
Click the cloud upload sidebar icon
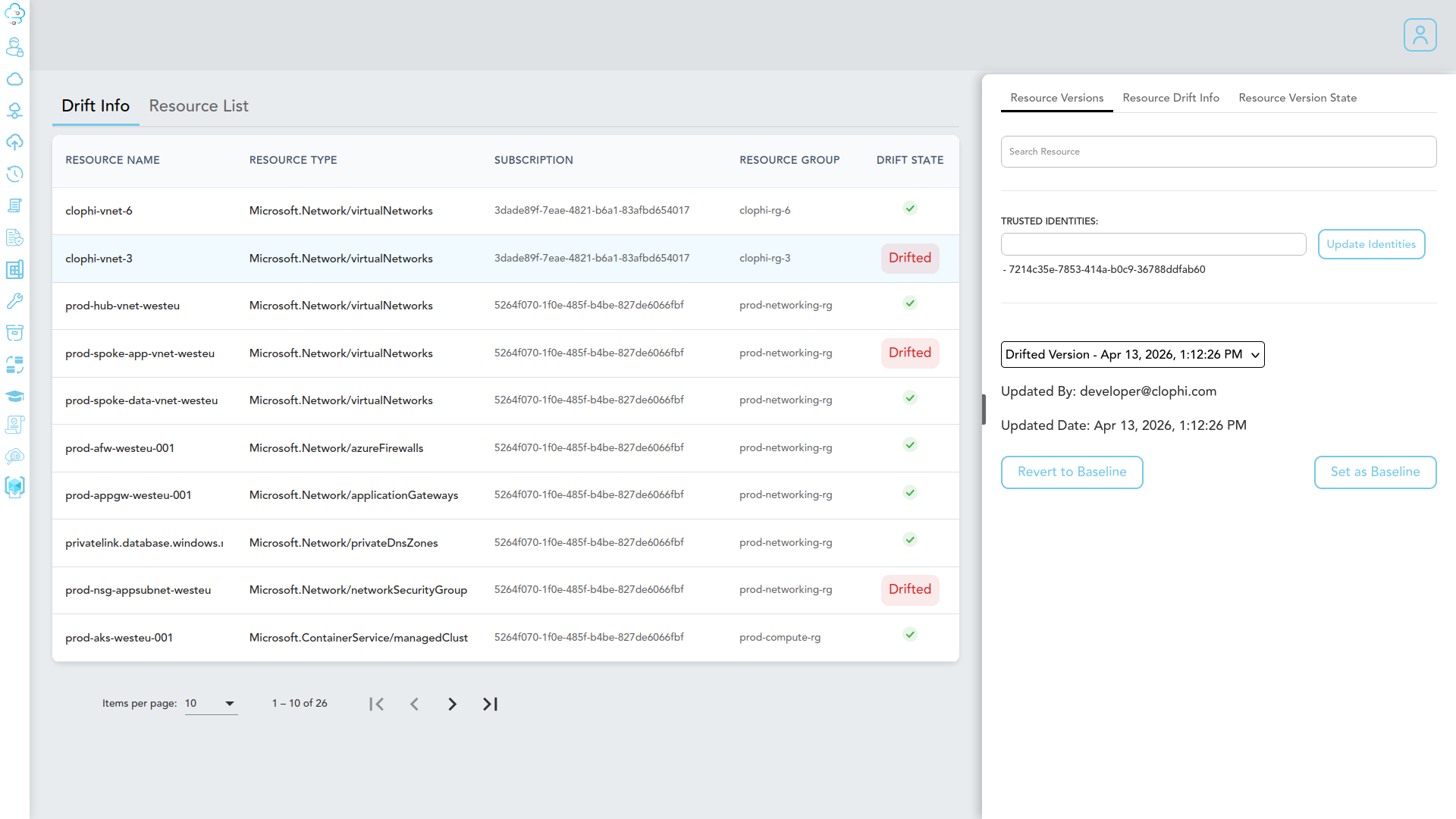pos(14,143)
